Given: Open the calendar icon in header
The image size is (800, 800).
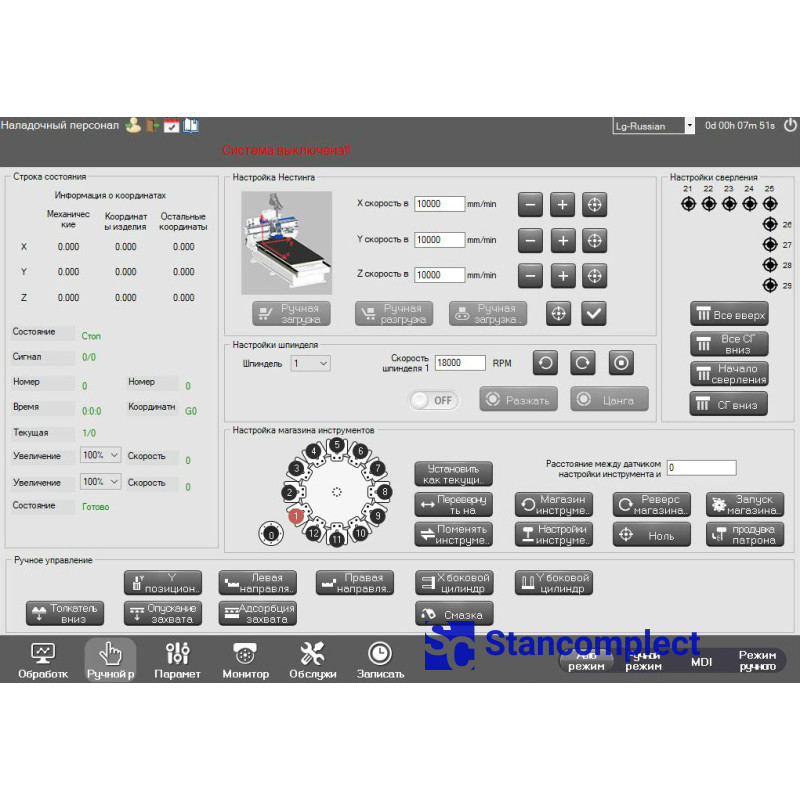Looking at the screenshot, I should 171,126.
